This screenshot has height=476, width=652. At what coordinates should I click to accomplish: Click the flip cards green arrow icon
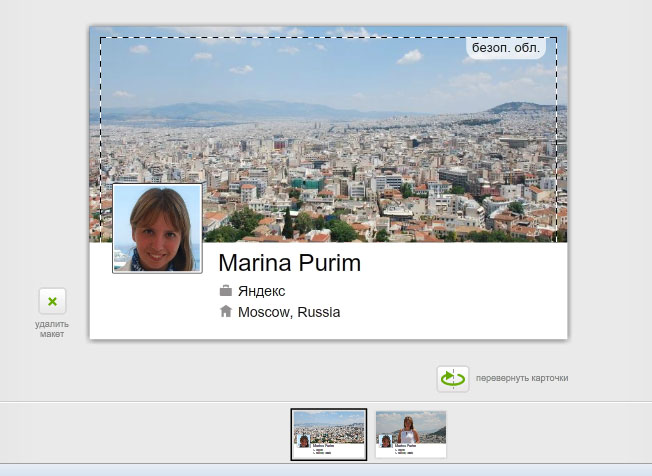click(x=452, y=378)
